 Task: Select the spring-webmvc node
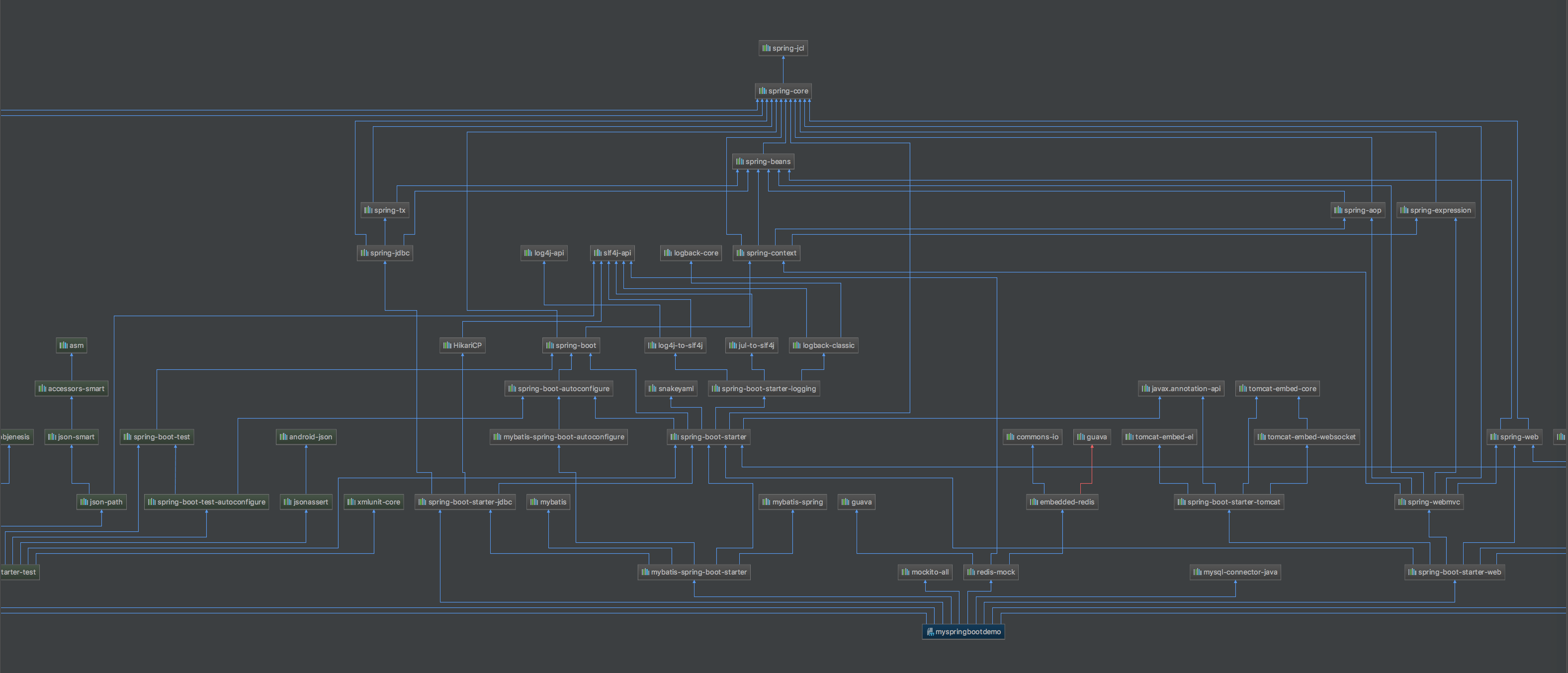pos(1429,502)
